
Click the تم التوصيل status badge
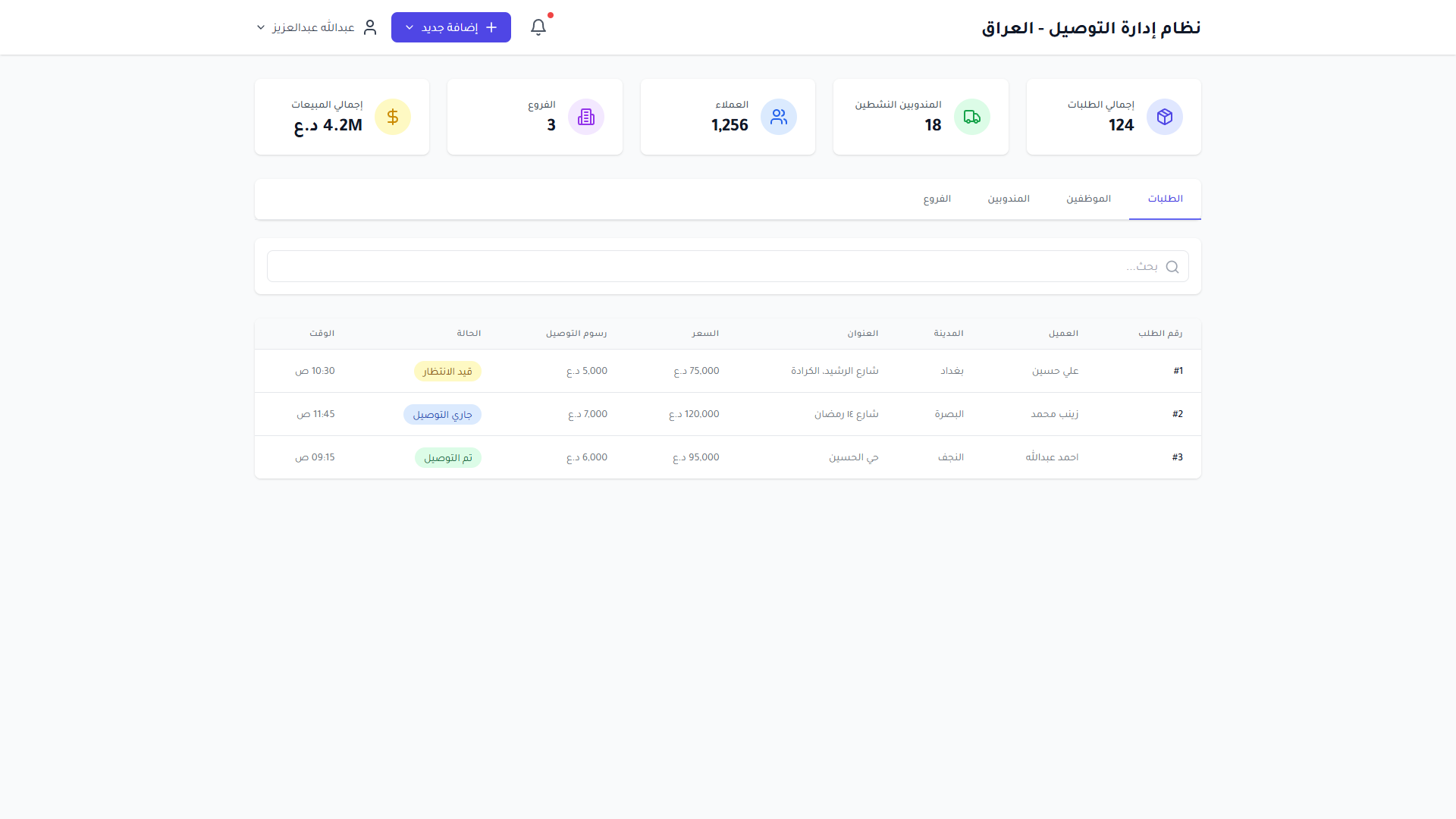tap(448, 457)
